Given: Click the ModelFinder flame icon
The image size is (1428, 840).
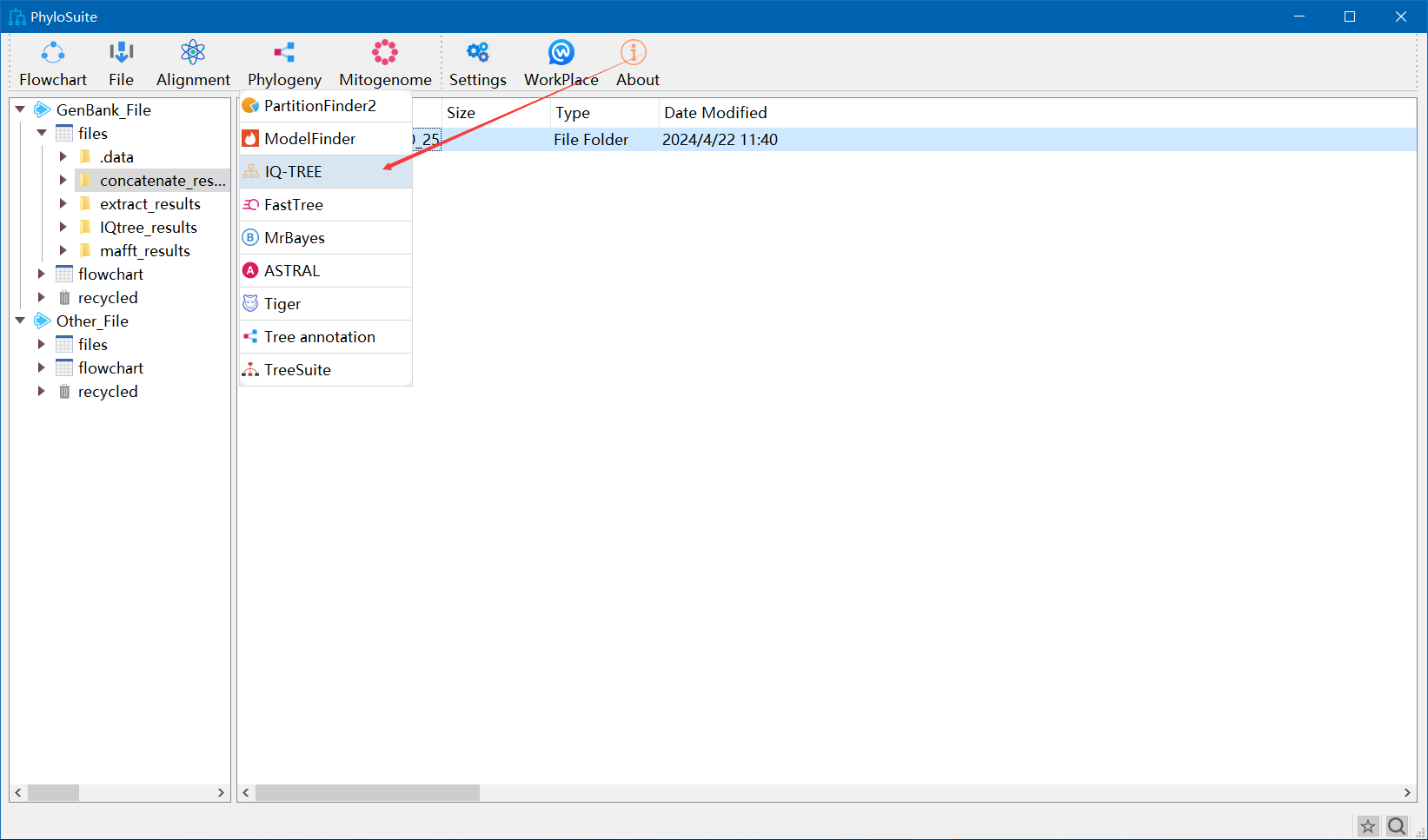Looking at the screenshot, I should coord(250,139).
